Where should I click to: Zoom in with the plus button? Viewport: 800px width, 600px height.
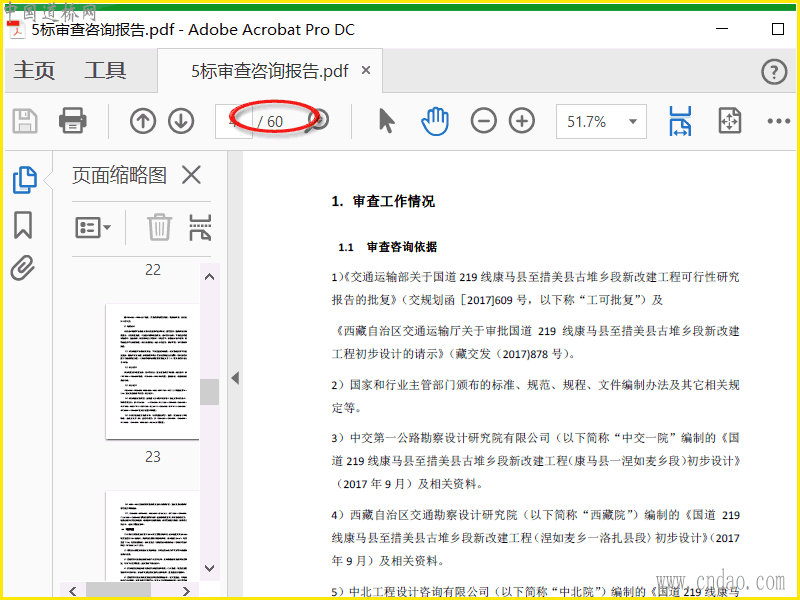pyautogui.click(x=521, y=121)
